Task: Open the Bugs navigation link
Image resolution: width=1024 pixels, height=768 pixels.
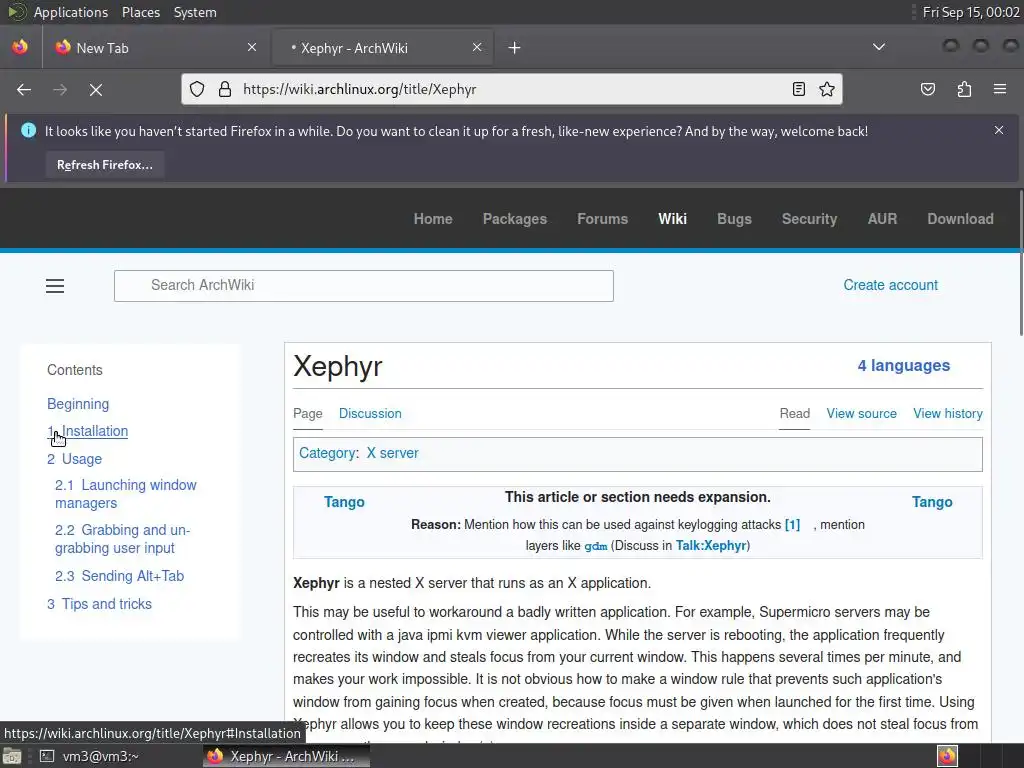Action: (x=734, y=219)
